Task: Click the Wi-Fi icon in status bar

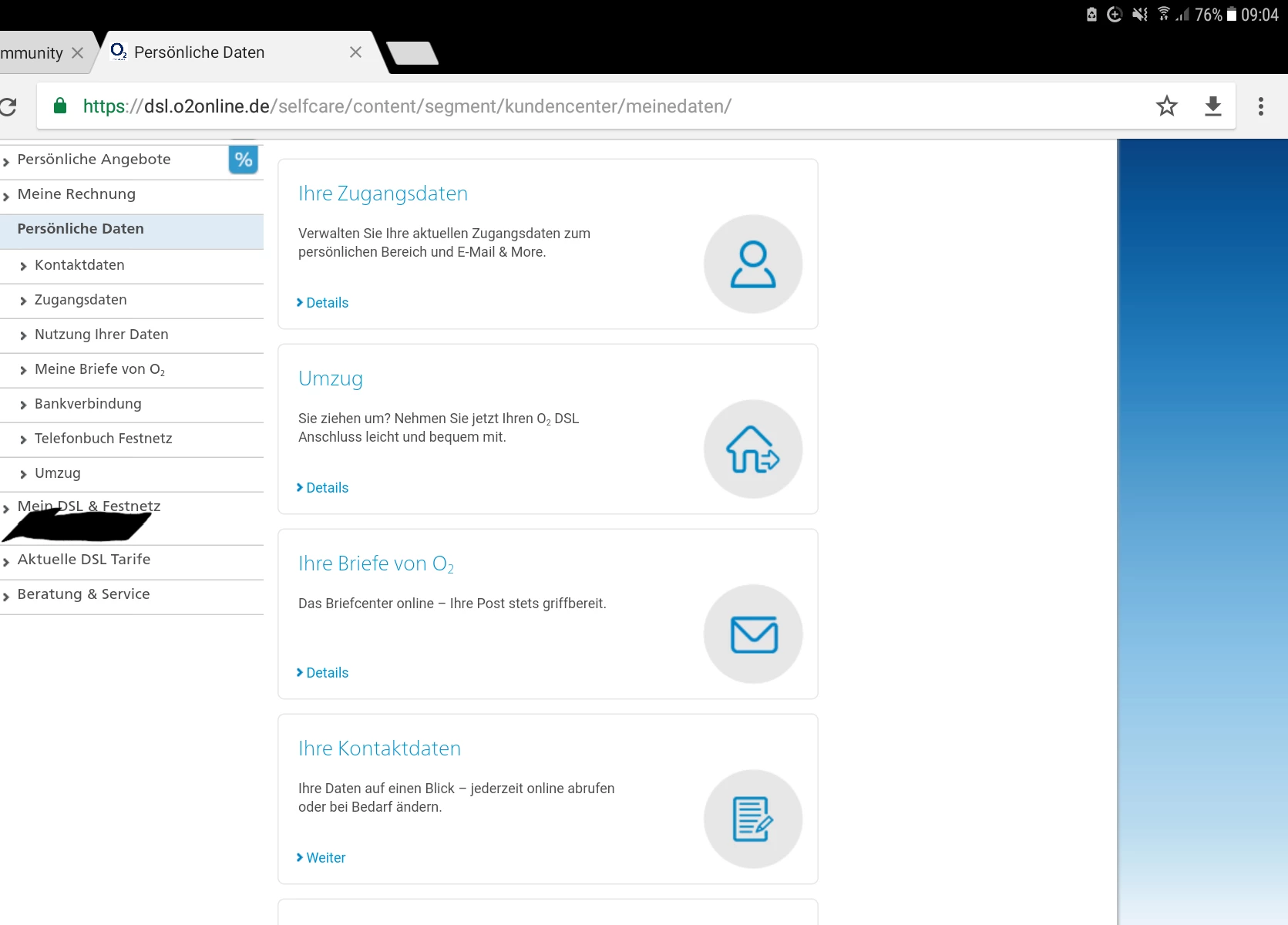Action: click(x=1163, y=14)
